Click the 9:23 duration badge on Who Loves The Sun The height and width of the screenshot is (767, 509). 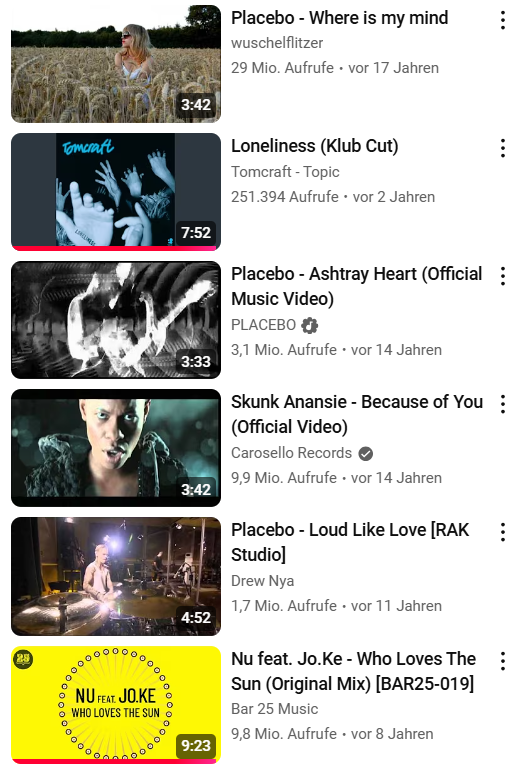[x=196, y=745]
